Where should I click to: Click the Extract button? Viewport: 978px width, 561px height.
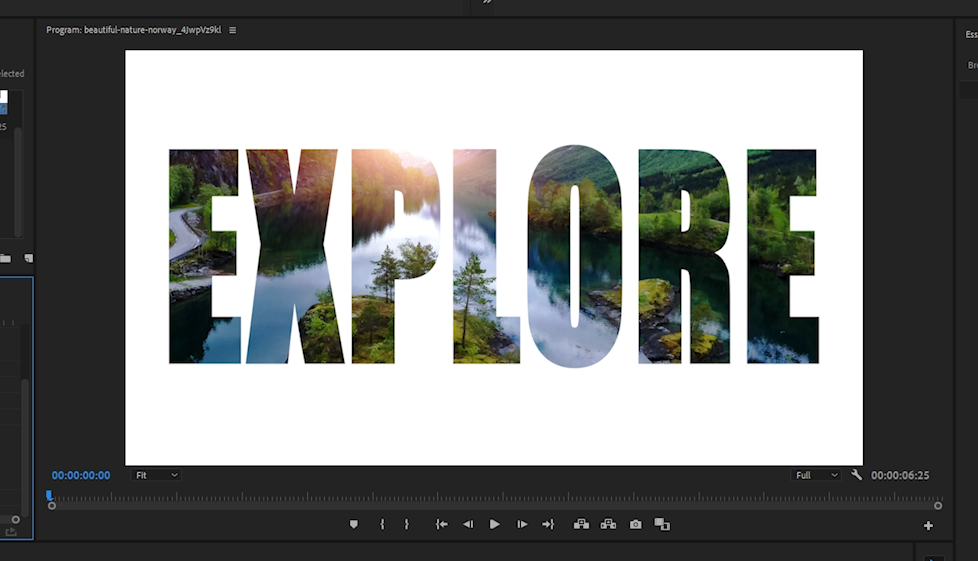pyautogui.click(x=608, y=525)
